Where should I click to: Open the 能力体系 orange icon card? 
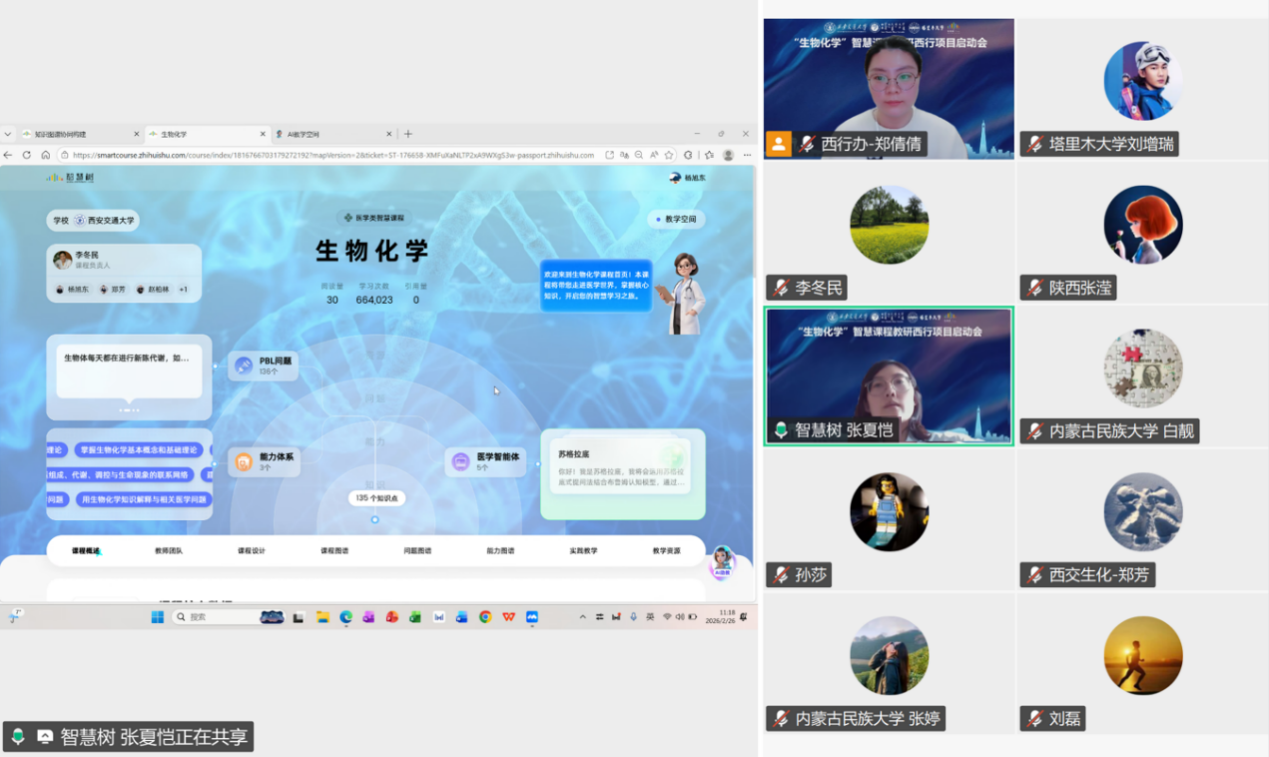[x=244, y=462]
